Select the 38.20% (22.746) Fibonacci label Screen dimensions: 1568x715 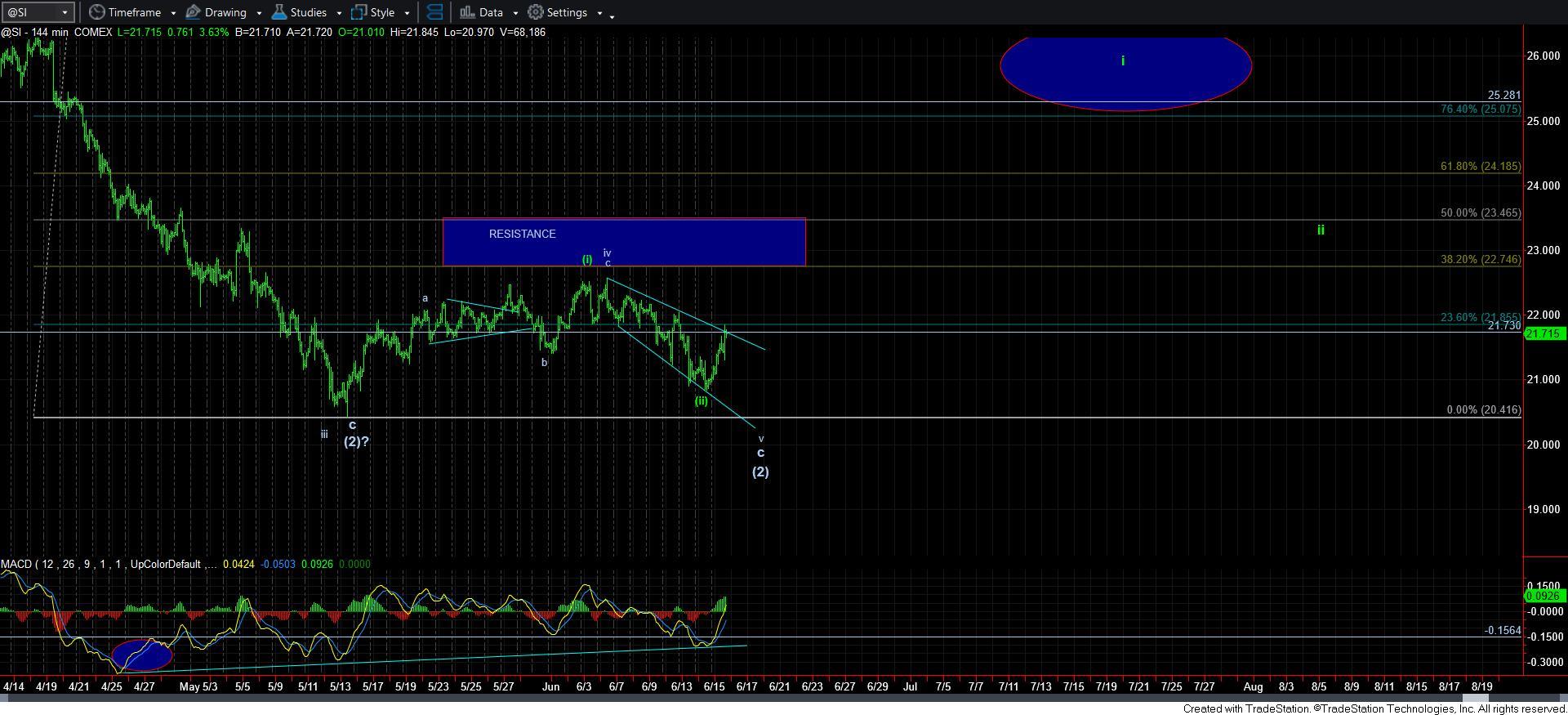click(x=1480, y=259)
